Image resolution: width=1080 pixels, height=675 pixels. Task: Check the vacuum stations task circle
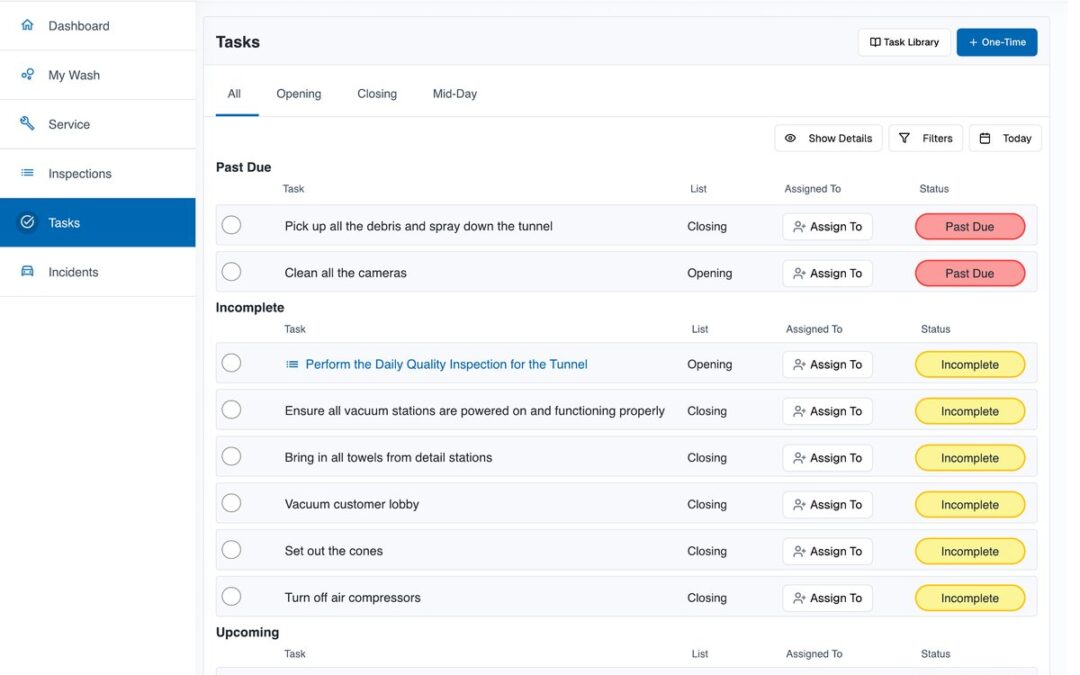[231, 410]
